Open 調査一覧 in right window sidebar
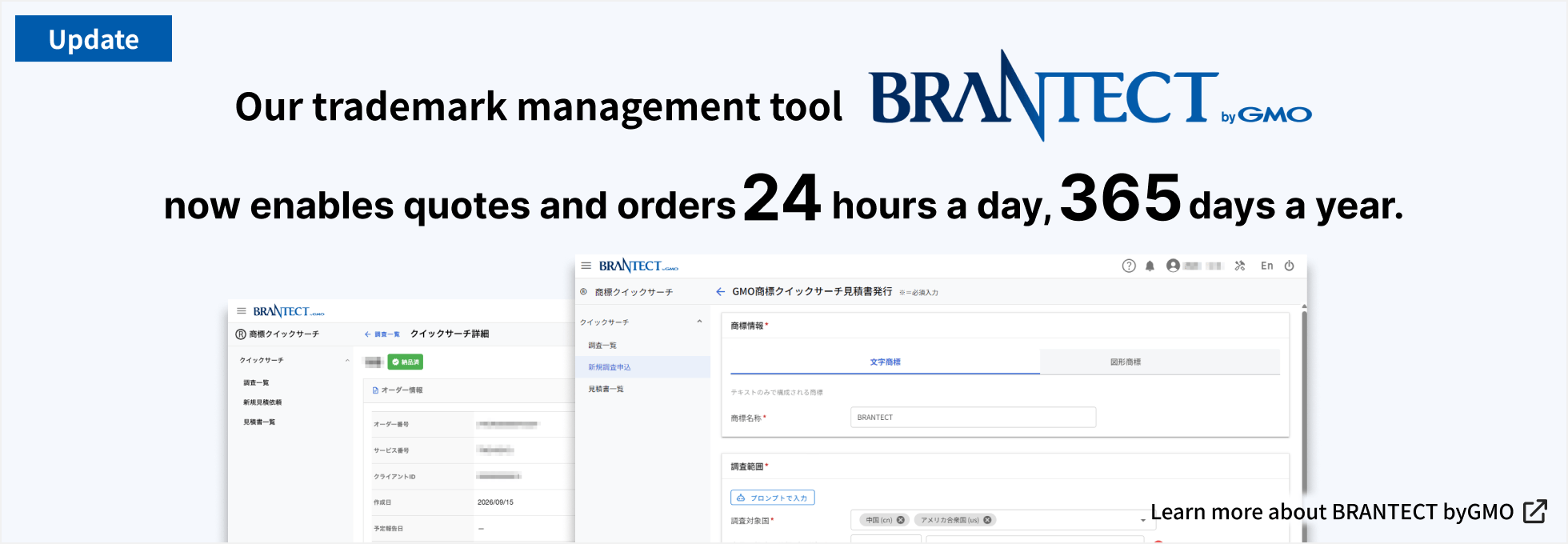Image resolution: width=1568 pixels, height=544 pixels. pos(602,346)
